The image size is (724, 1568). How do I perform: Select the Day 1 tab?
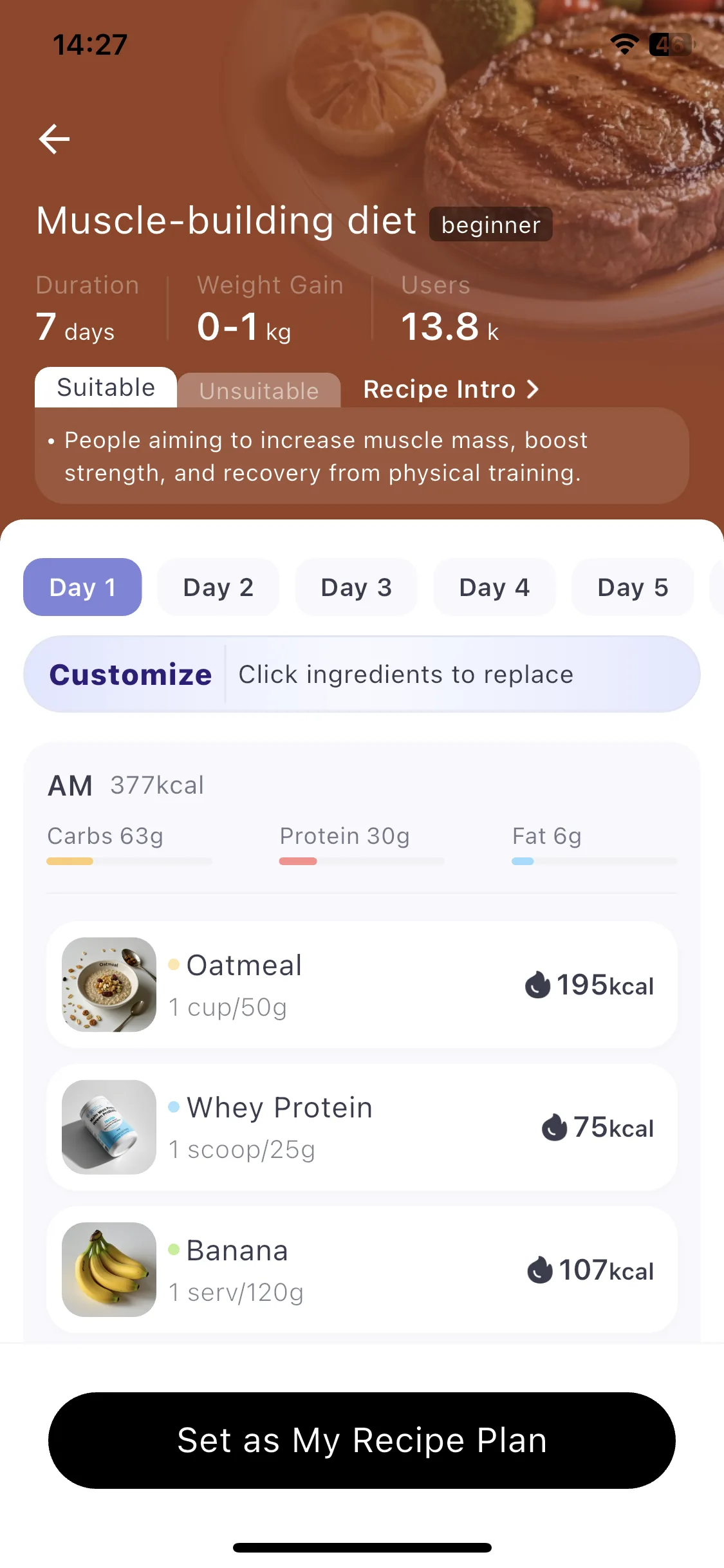pyautogui.click(x=82, y=587)
